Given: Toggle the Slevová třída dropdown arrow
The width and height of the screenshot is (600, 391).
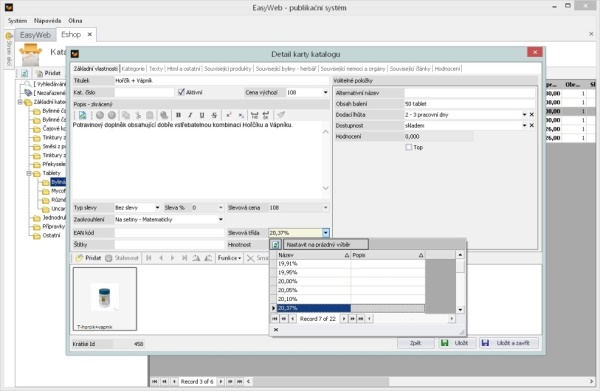Looking at the screenshot, I should pos(325,233).
